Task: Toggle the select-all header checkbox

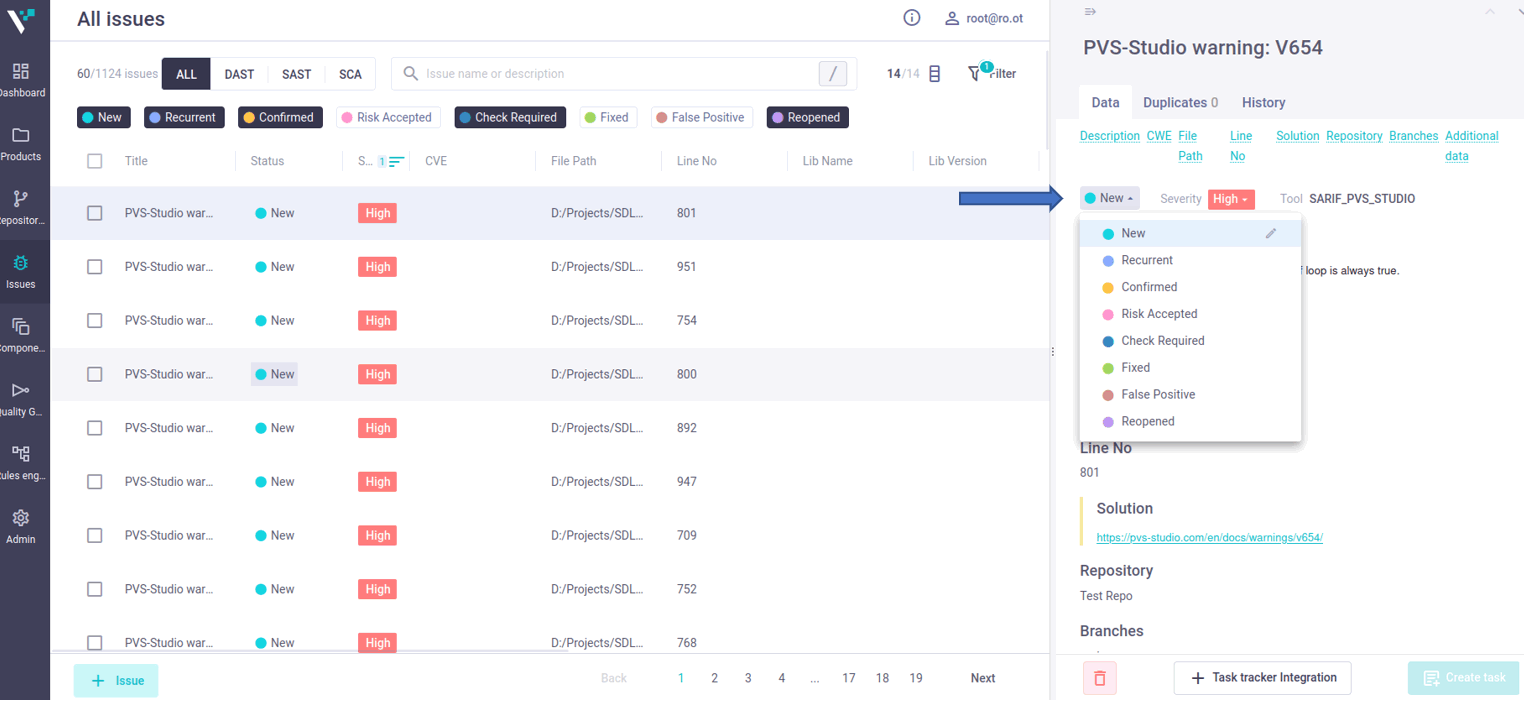Action: (95, 161)
